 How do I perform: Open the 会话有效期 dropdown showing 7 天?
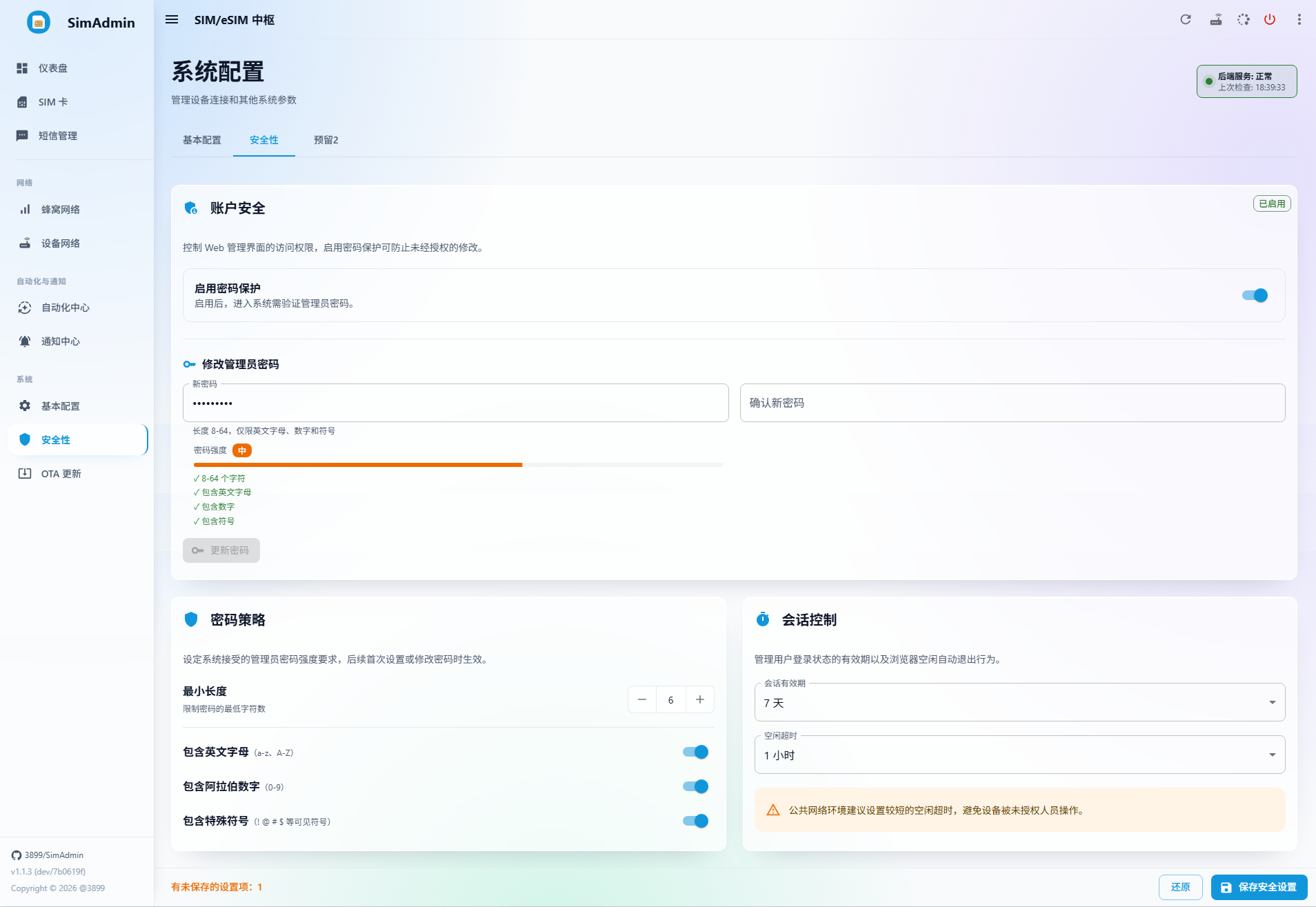pos(1019,702)
